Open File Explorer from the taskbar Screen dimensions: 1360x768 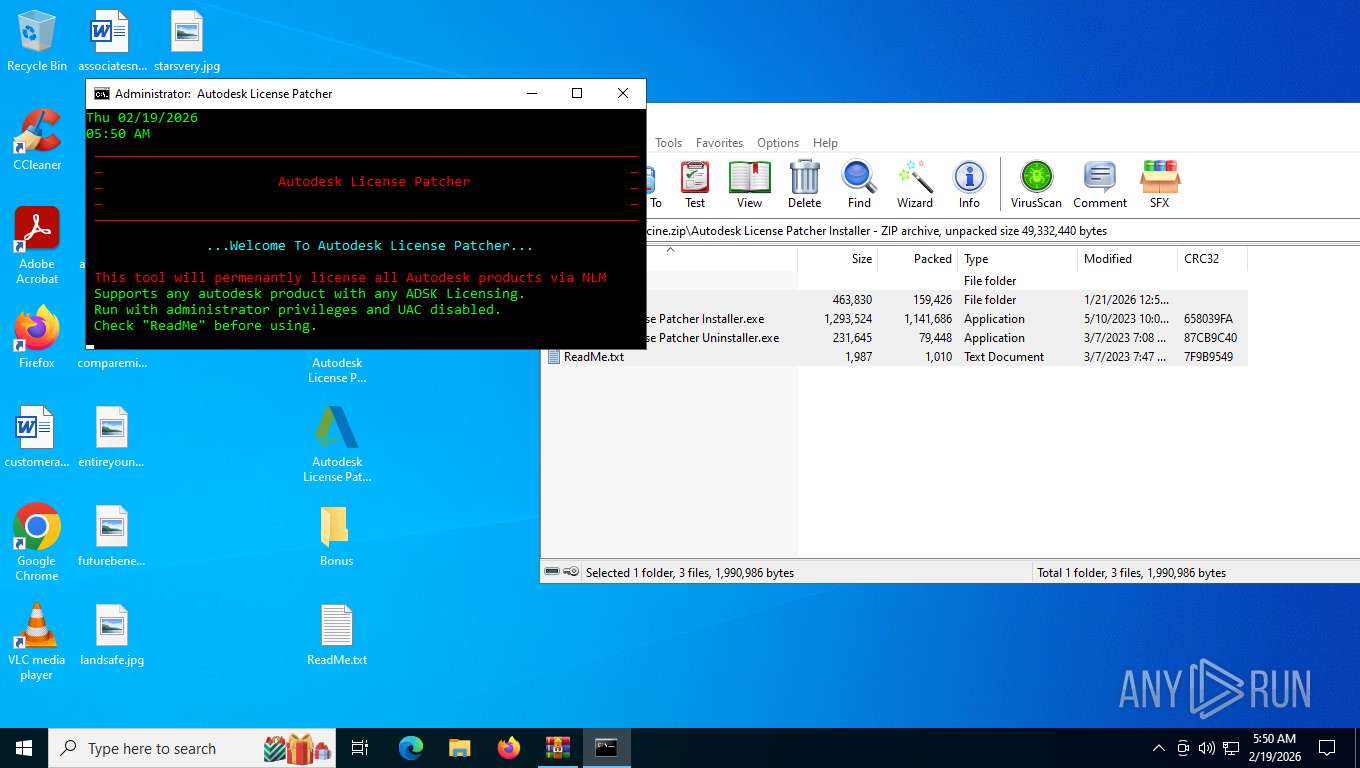(460, 748)
